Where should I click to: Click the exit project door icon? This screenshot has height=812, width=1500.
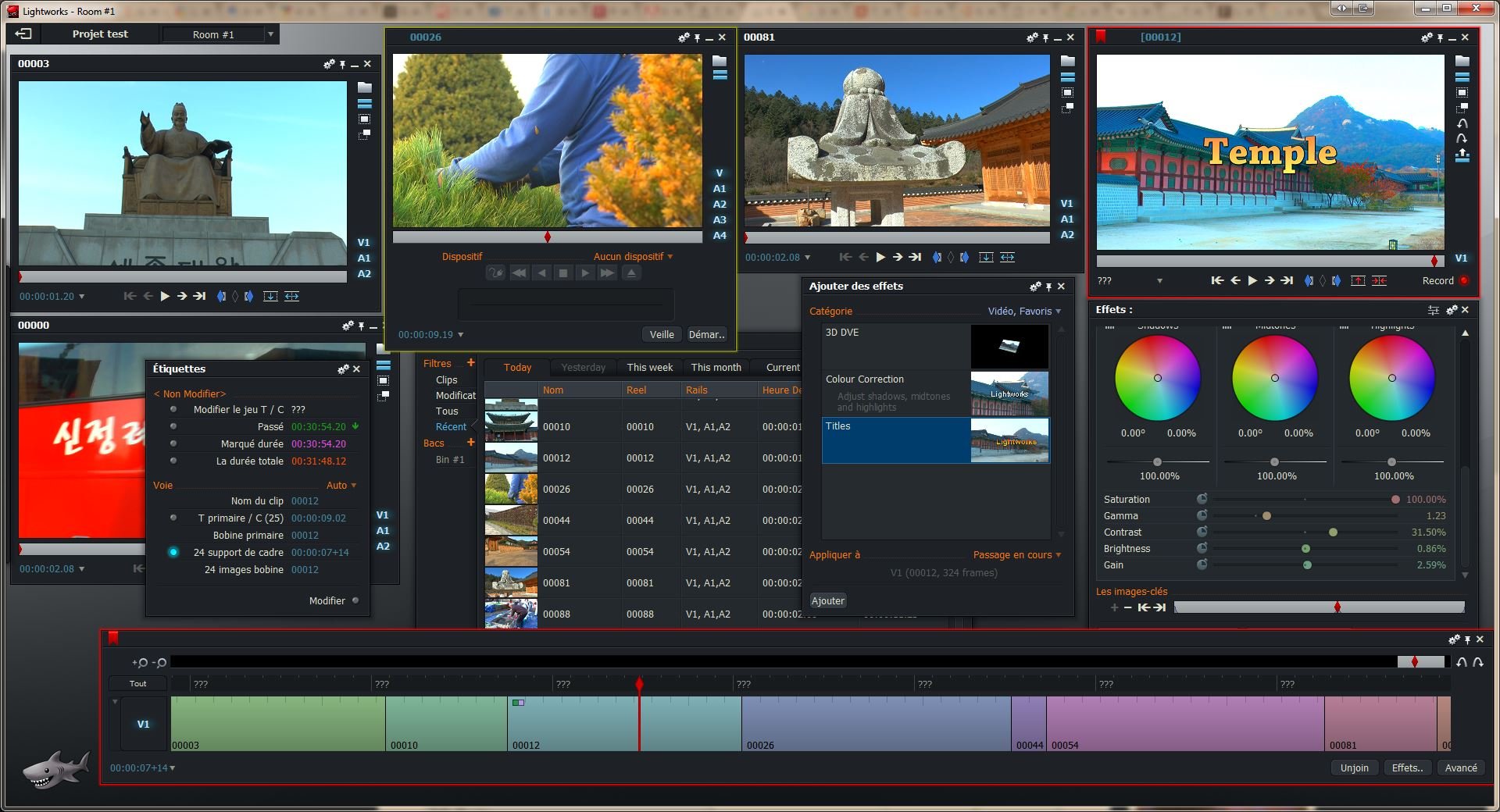click(x=23, y=34)
